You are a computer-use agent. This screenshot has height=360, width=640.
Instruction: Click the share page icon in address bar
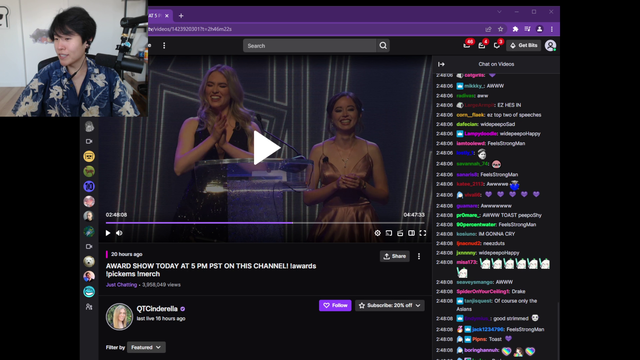pyautogui.click(x=488, y=29)
